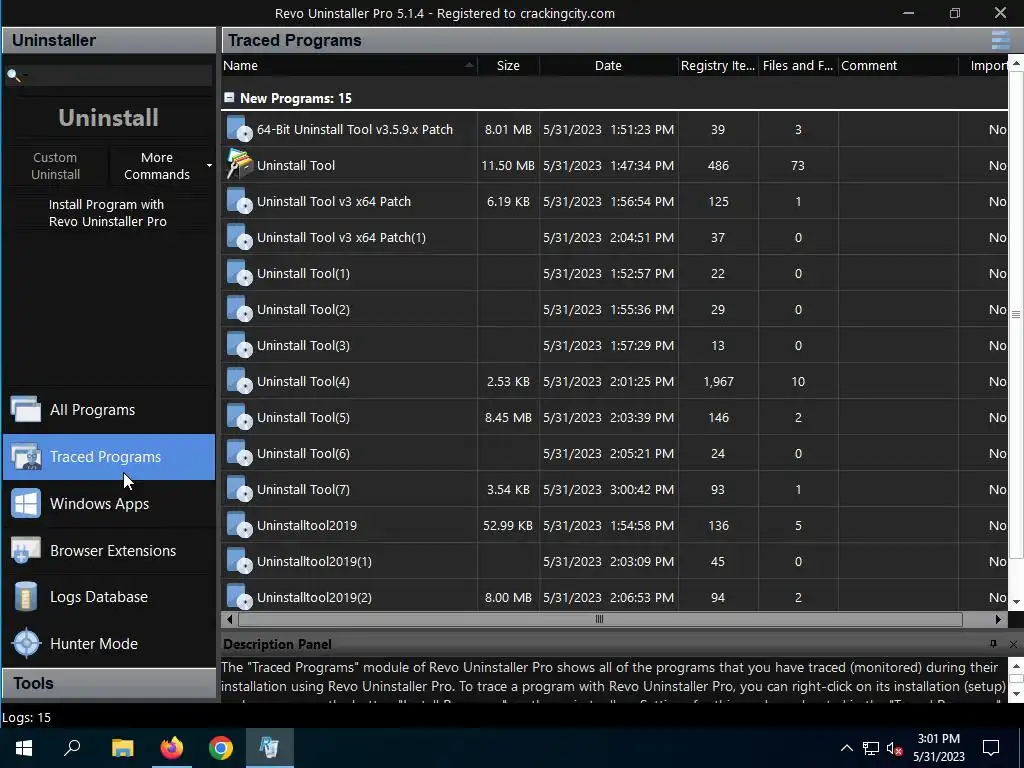This screenshot has height=768, width=1024.
Task: Click the Uninstall Tool(3) row icon
Action: (239, 345)
